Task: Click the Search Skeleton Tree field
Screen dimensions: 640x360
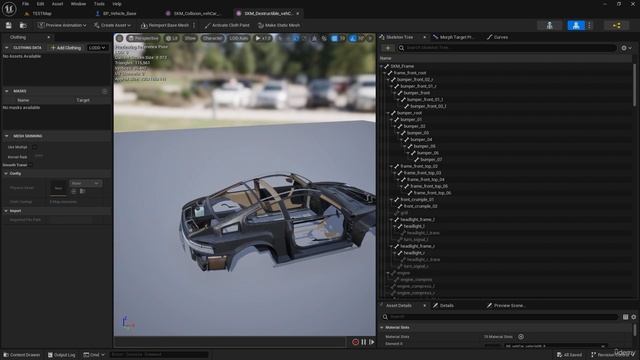Action: 507,48
